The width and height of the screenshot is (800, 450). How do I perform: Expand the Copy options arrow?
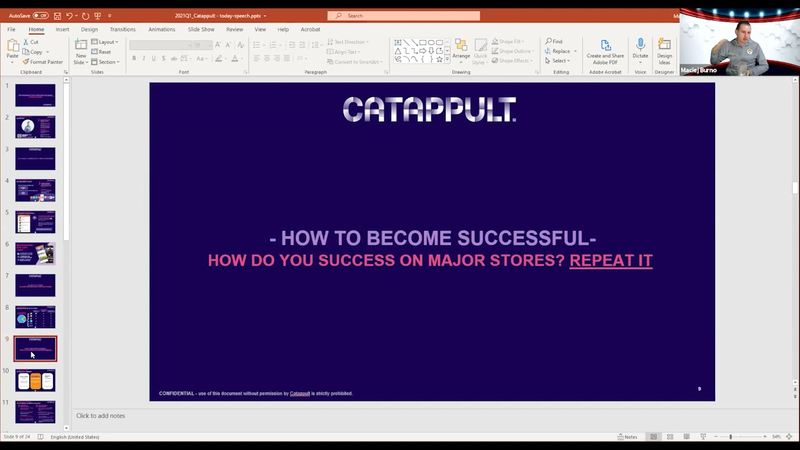47,52
